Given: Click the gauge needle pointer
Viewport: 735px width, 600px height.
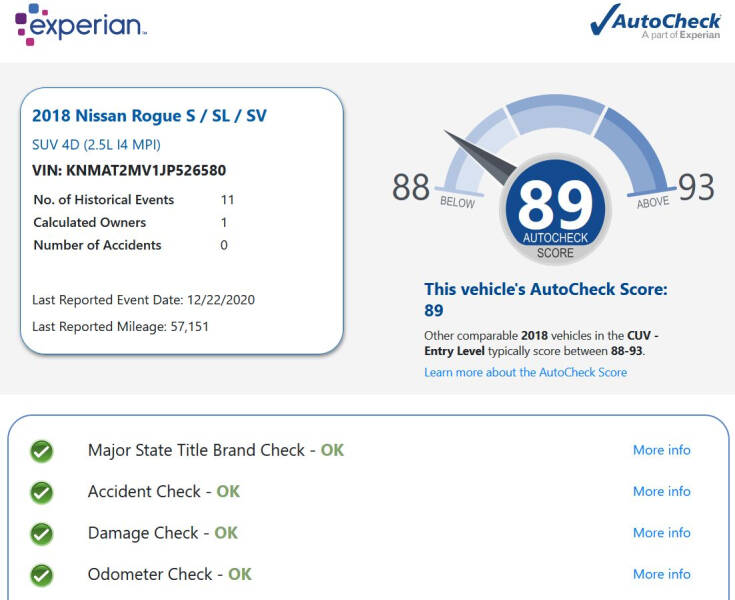Looking at the screenshot, I should (x=477, y=151).
